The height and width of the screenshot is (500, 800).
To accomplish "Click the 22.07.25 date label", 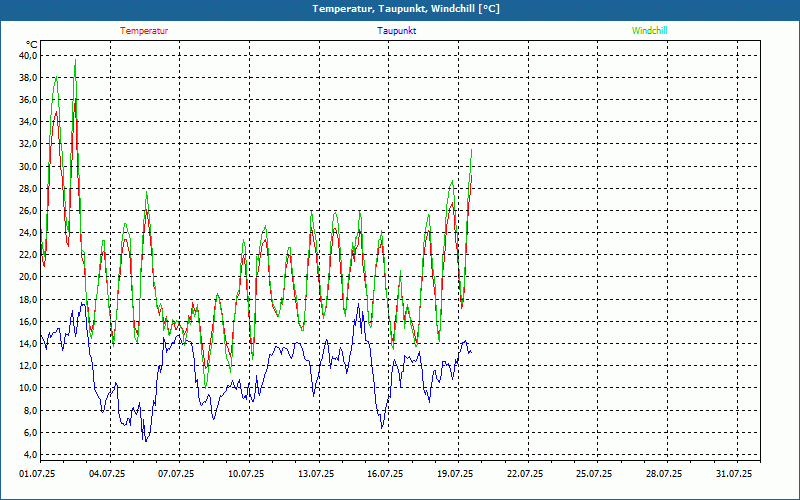I will (524, 474).
